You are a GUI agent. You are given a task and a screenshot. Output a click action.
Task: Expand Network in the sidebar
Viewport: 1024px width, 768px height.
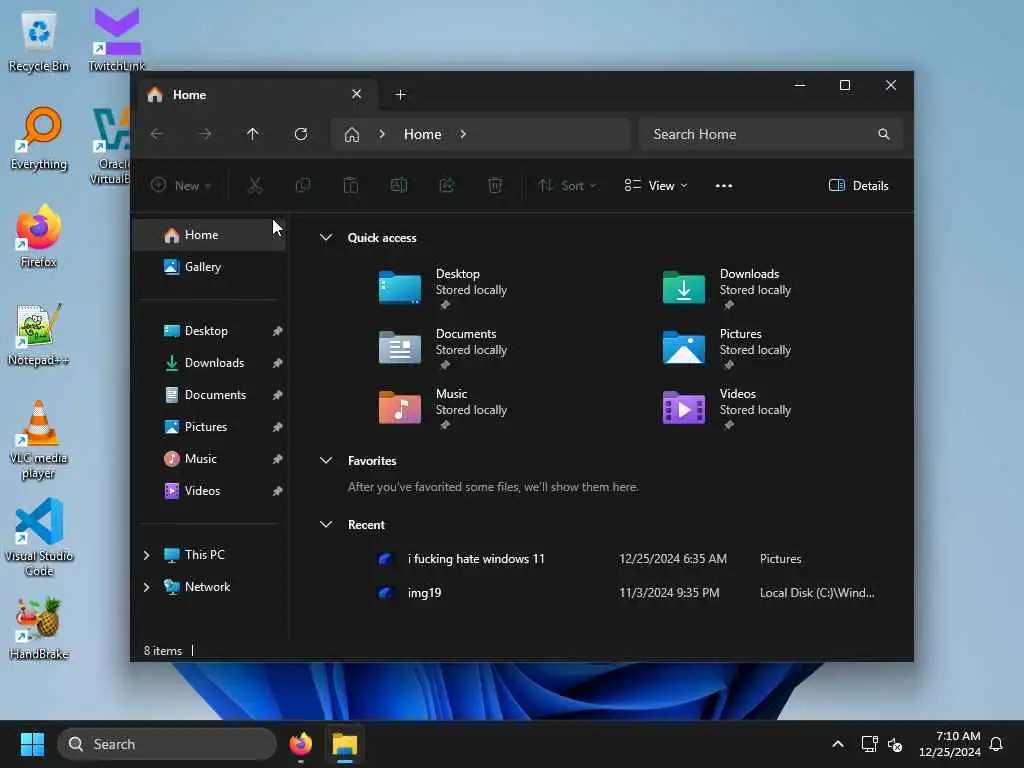[146, 587]
